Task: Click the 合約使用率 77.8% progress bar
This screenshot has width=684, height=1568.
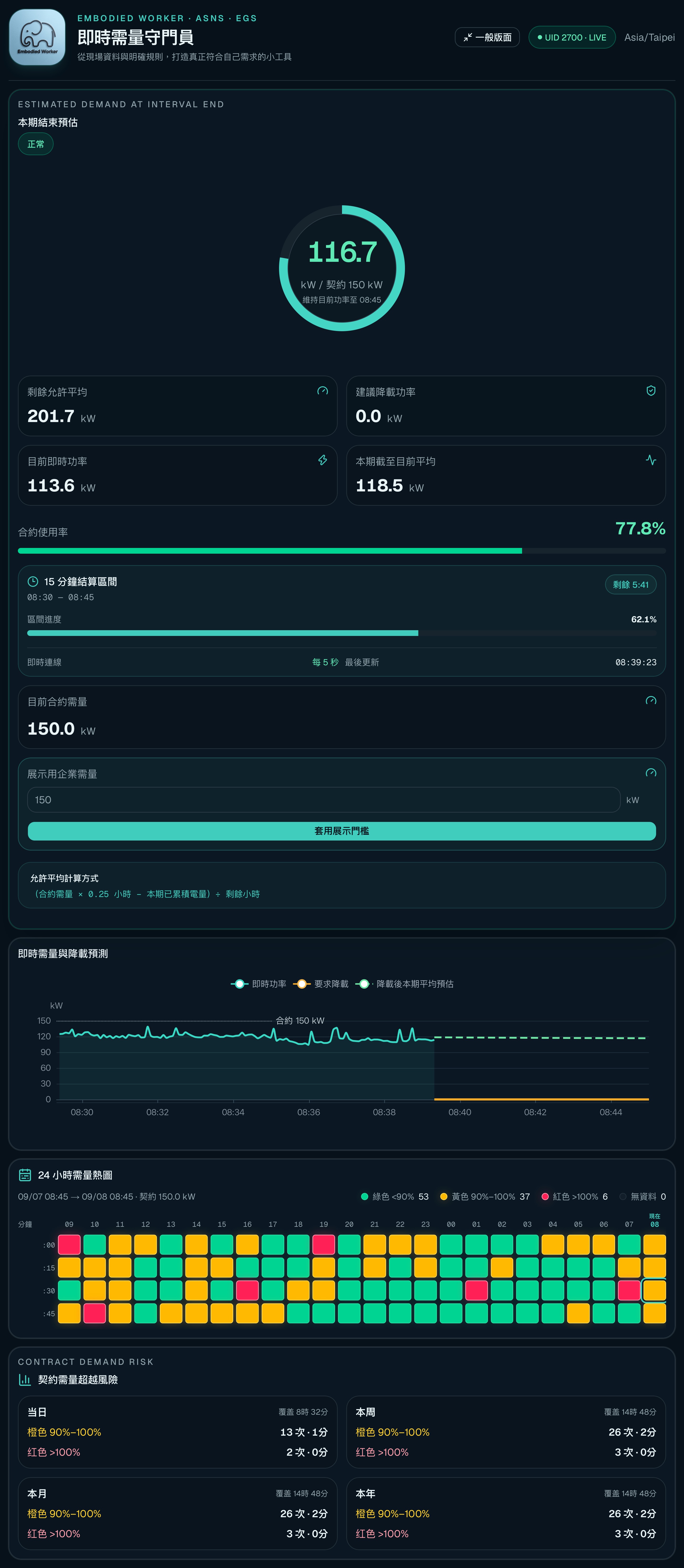Action: pyautogui.click(x=342, y=551)
